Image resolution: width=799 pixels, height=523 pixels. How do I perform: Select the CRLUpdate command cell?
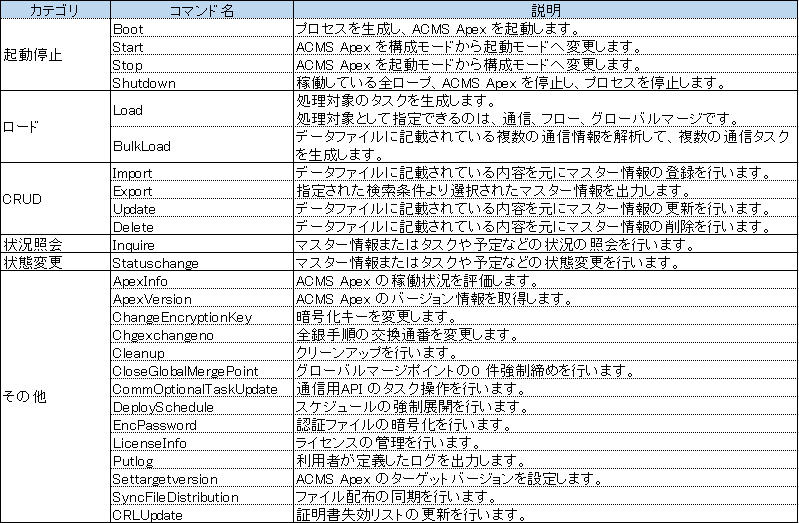(201, 514)
